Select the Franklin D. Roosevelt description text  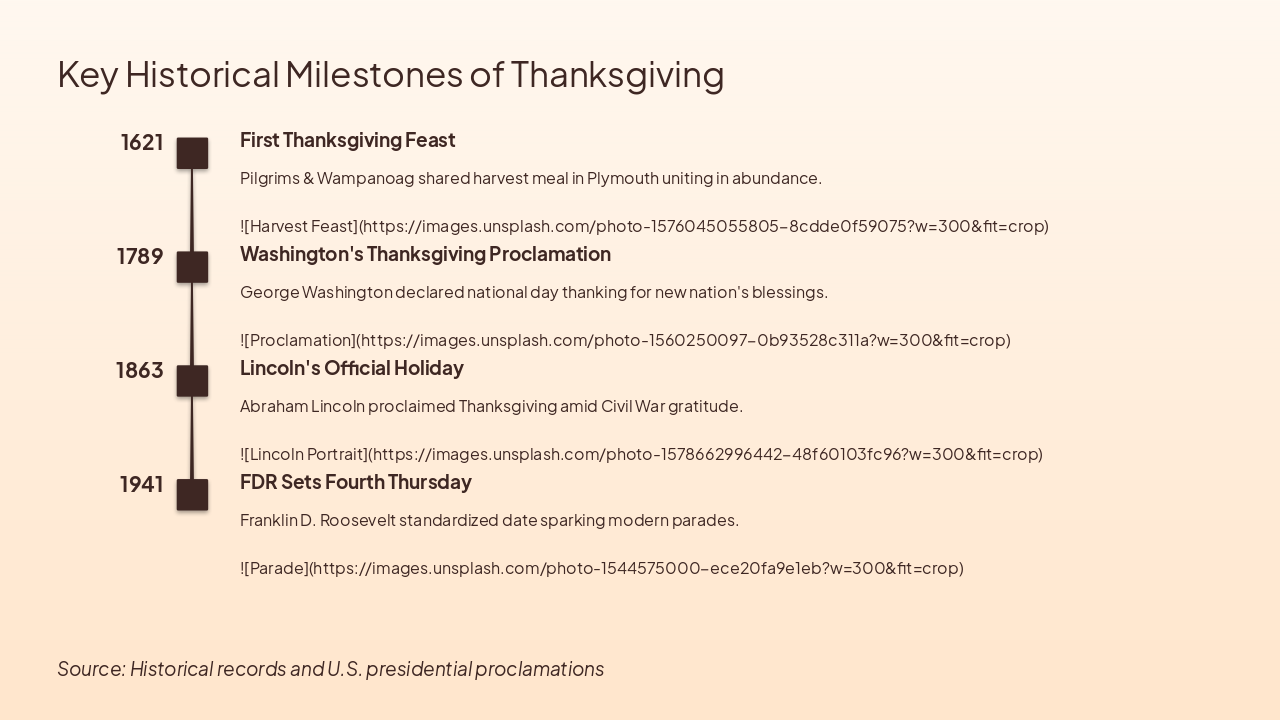click(489, 520)
